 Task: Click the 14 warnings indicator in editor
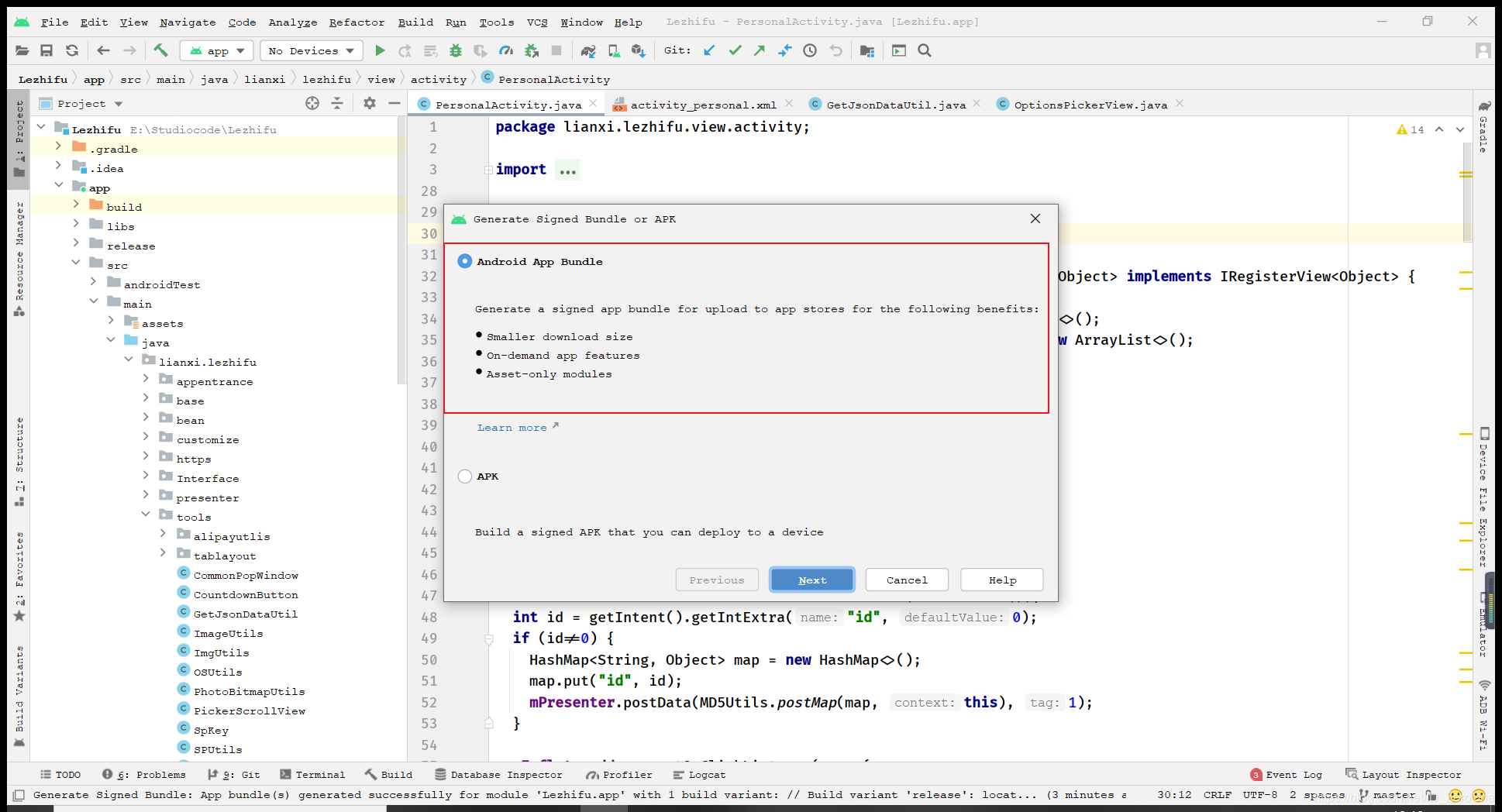click(x=1411, y=129)
